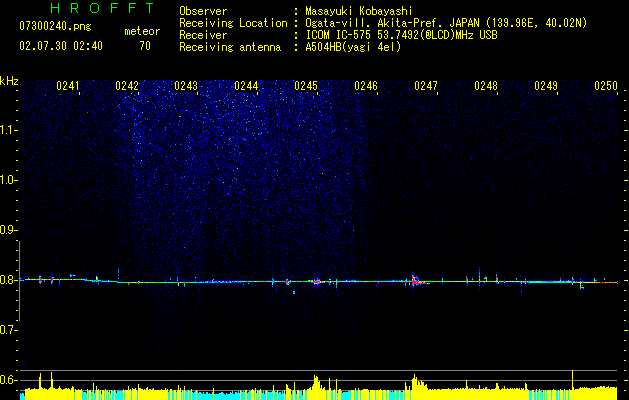
Task: Click the timestamp 02.07.30 02:40
Action: (61, 46)
